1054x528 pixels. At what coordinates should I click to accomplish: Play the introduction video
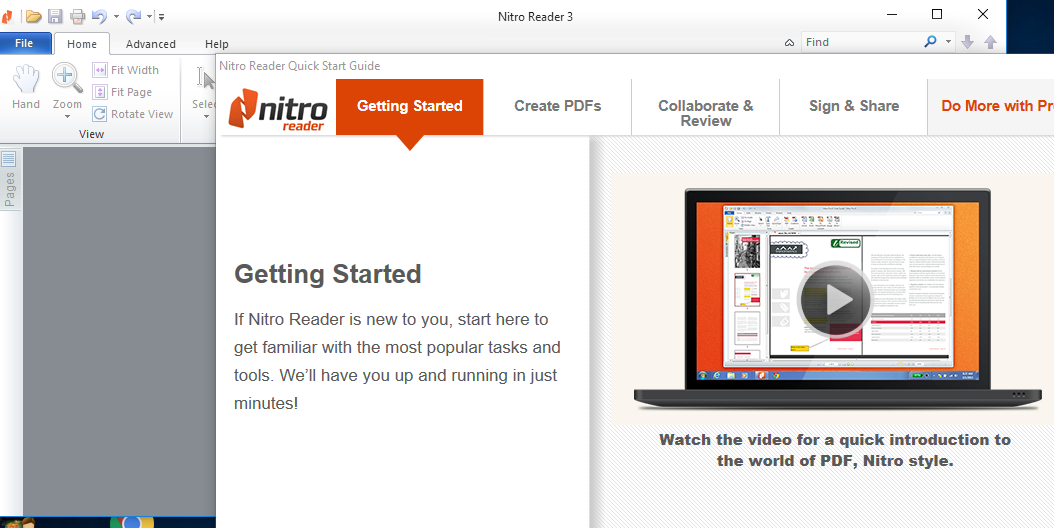click(834, 300)
